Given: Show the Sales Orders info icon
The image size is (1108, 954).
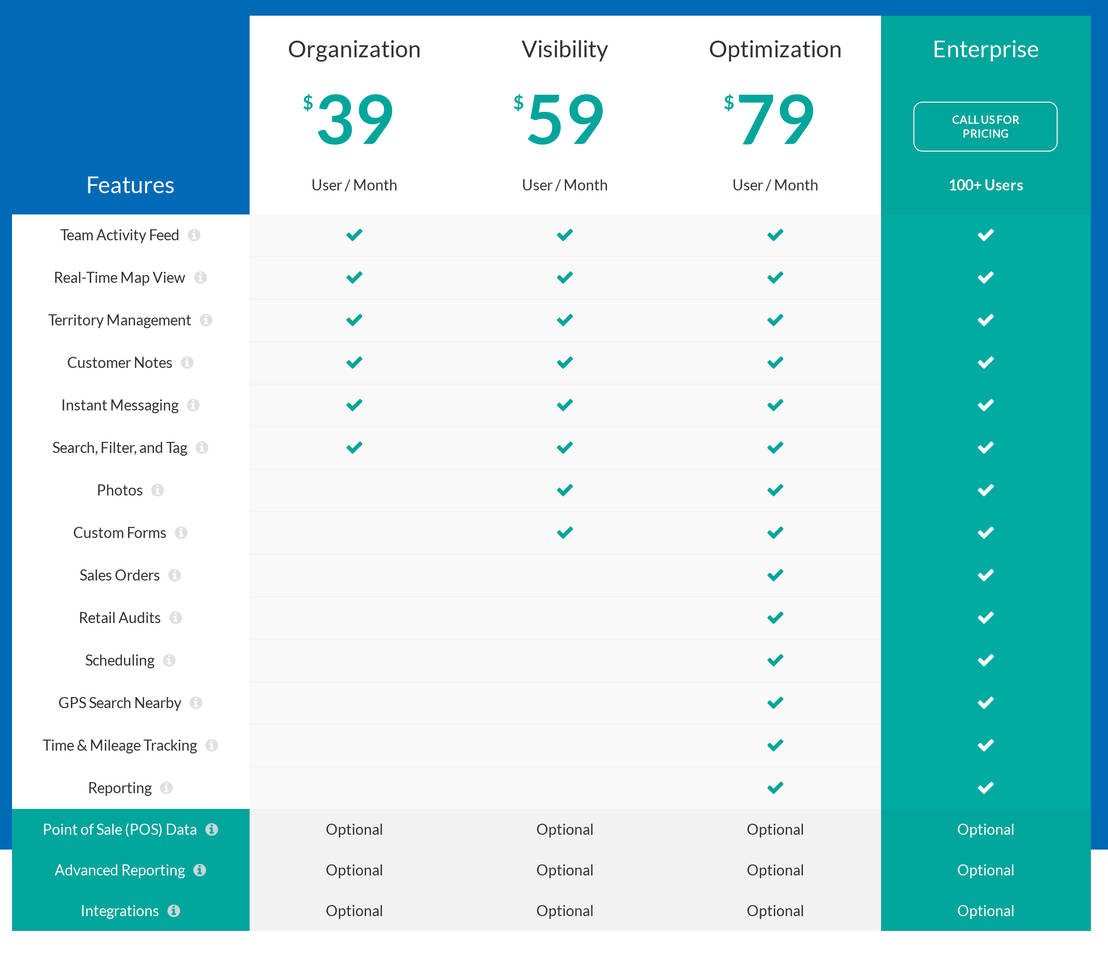Looking at the screenshot, I should pos(175,575).
